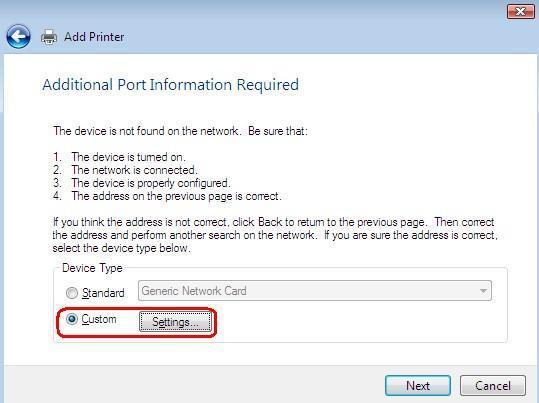The width and height of the screenshot is (539, 403).
Task: Continue with the Next button
Action: (x=418, y=385)
